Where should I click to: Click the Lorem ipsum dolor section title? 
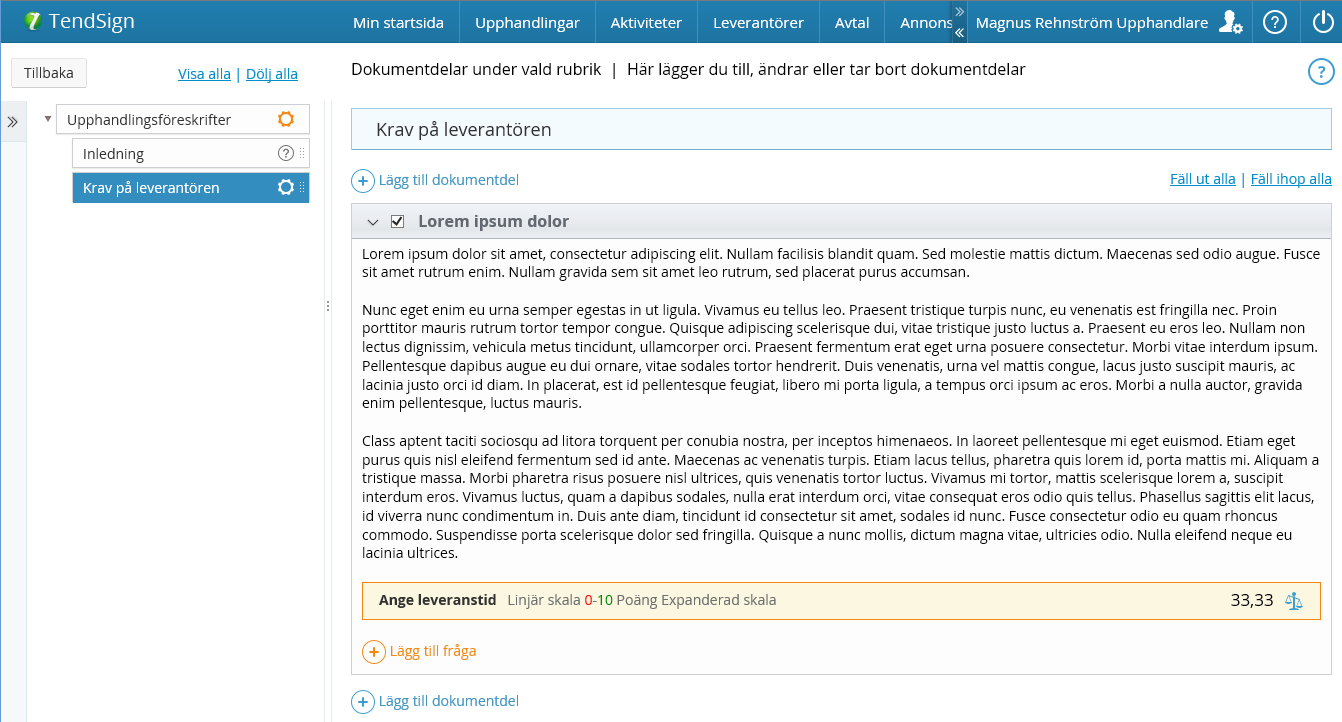tap(493, 222)
